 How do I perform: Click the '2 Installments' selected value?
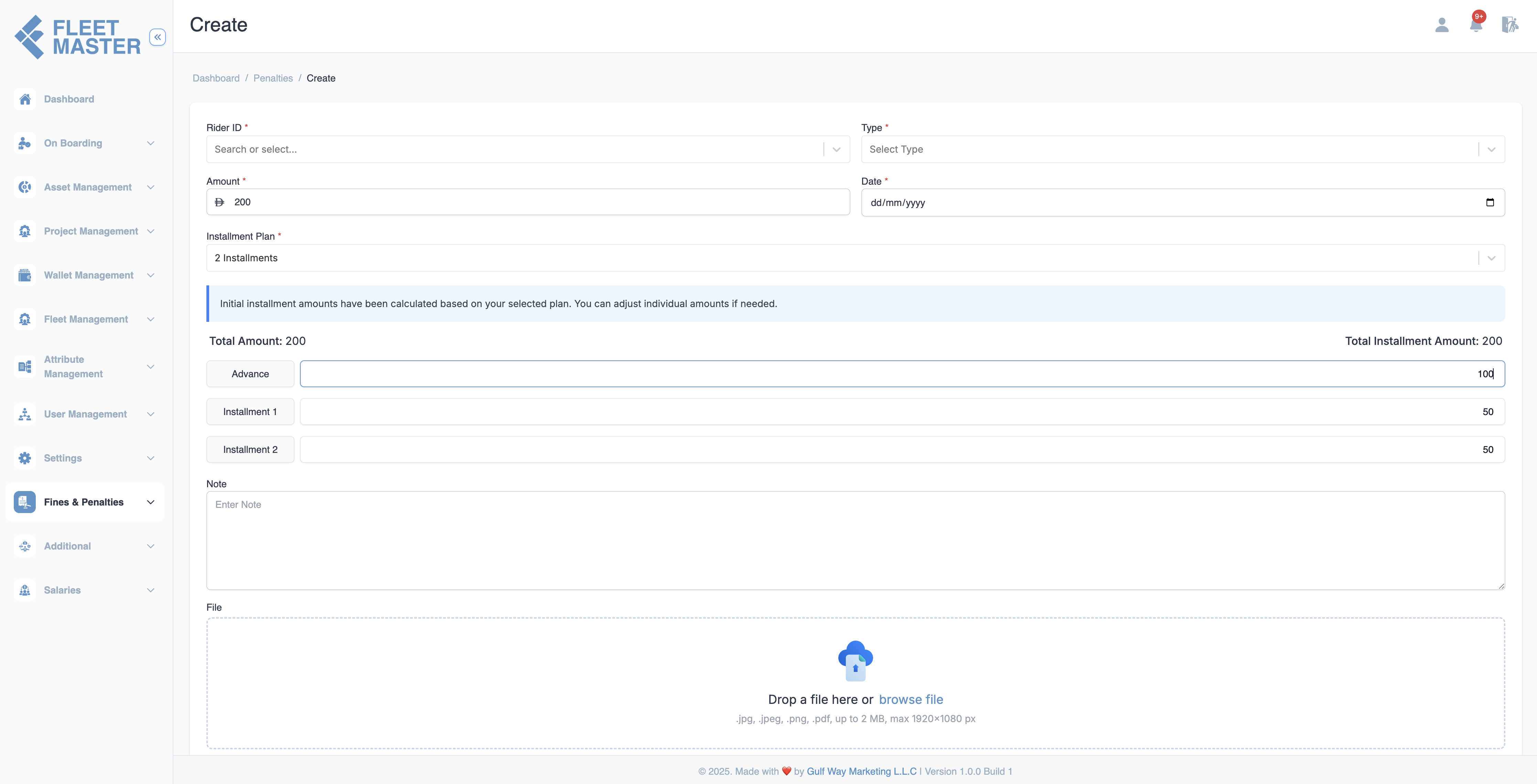tap(246, 258)
